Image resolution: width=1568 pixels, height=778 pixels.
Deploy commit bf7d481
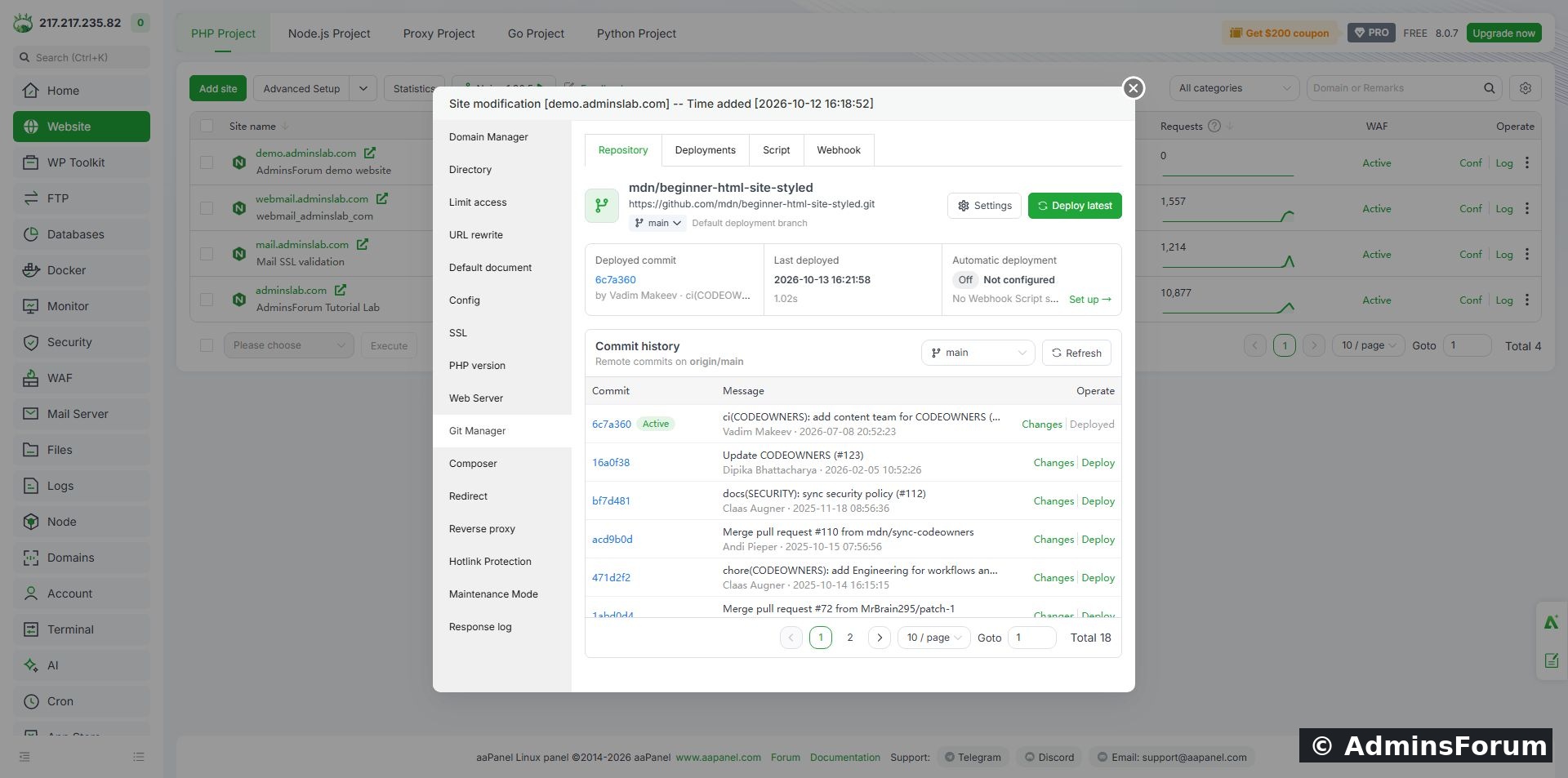1098,501
